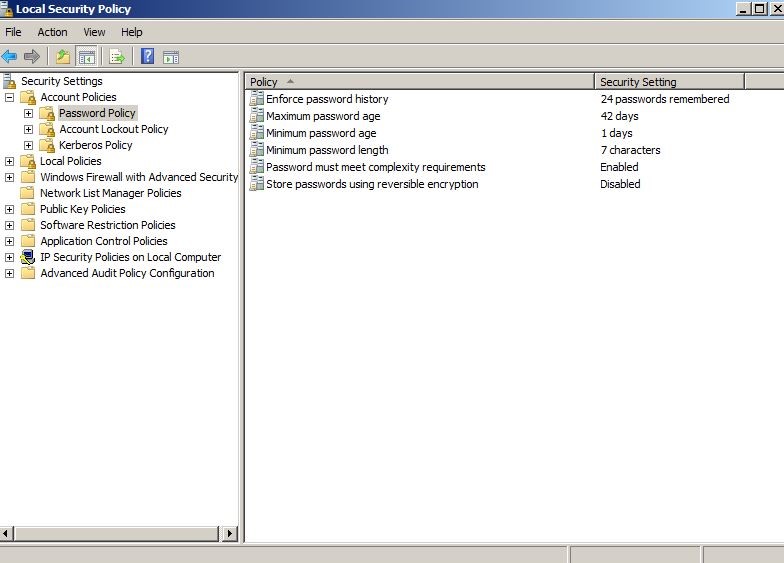Click the Forward arrow toolbar icon

[x=32, y=56]
